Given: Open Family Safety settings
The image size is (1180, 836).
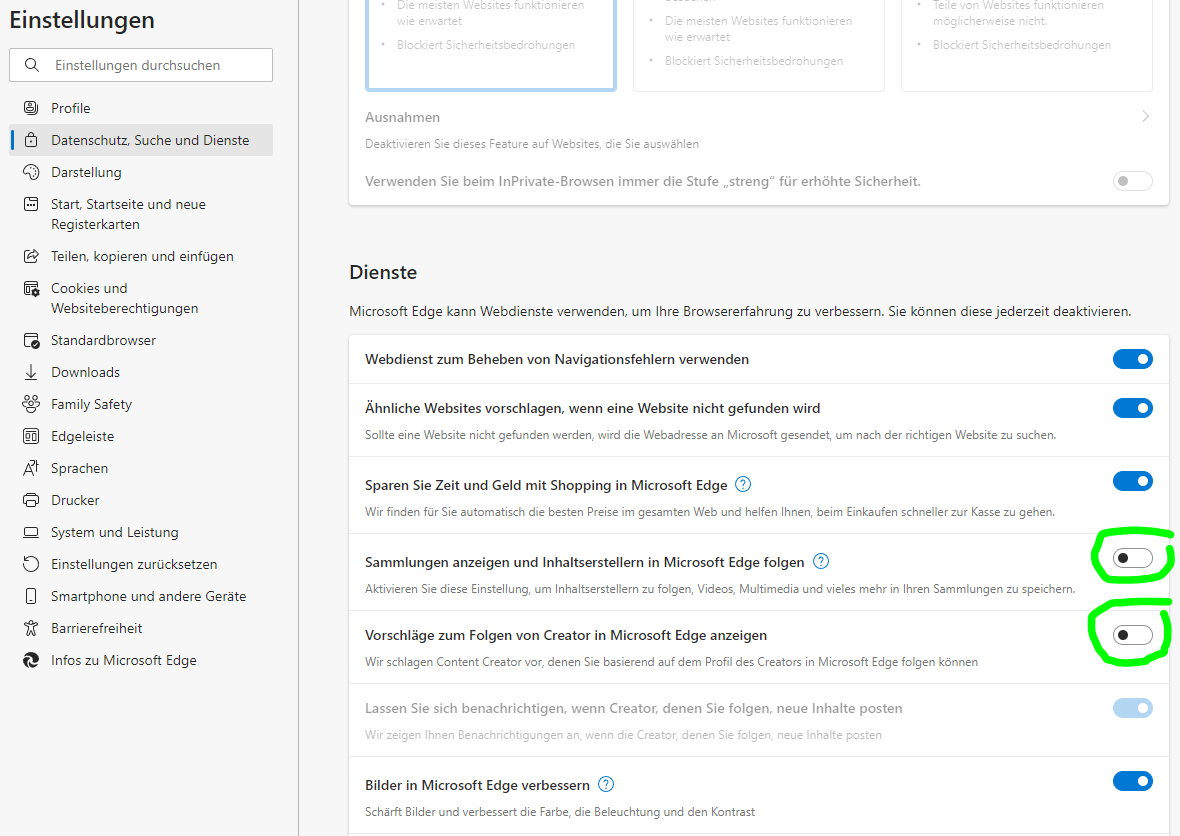Looking at the screenshot, I should [141, 404].
